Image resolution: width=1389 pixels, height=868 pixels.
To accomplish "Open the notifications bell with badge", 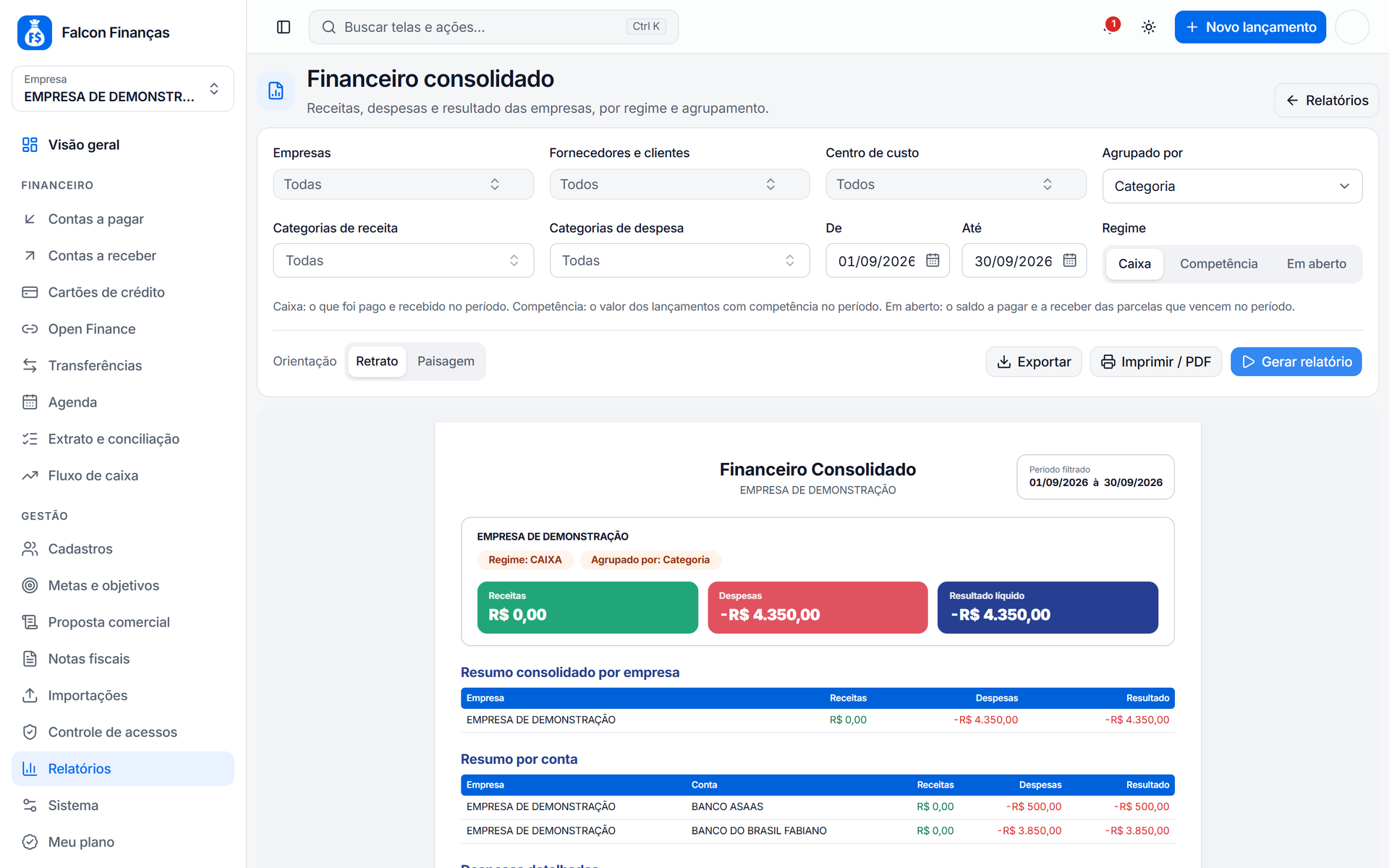I will pyautogui.click(x=1110, y=27).
